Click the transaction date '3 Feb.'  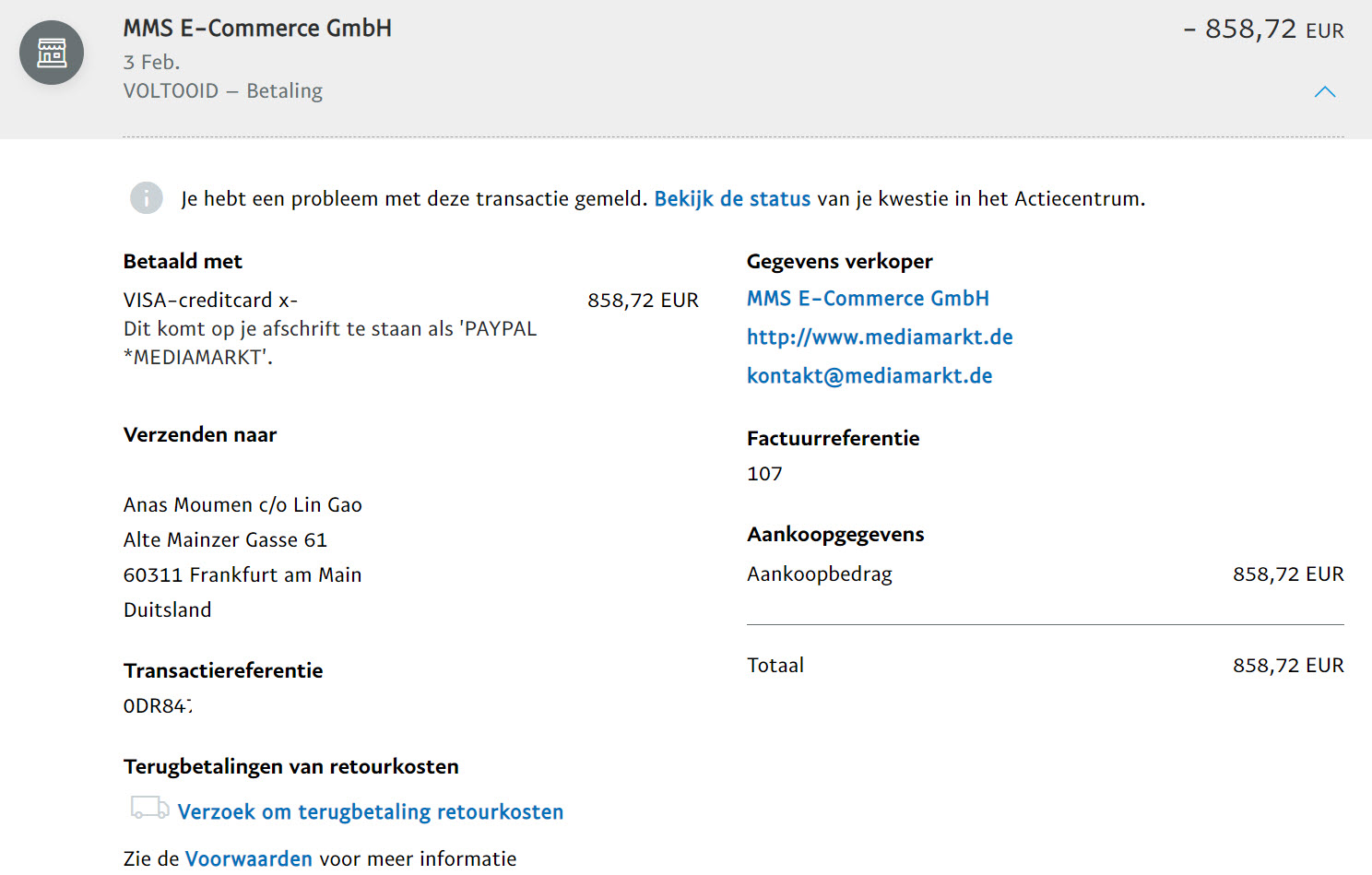(x=151, y=63)
